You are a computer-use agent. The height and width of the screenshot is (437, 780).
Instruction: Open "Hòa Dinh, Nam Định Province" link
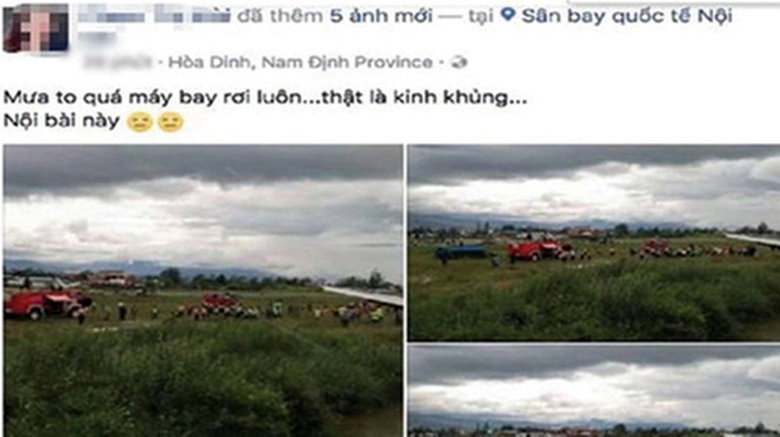[300, 62]
